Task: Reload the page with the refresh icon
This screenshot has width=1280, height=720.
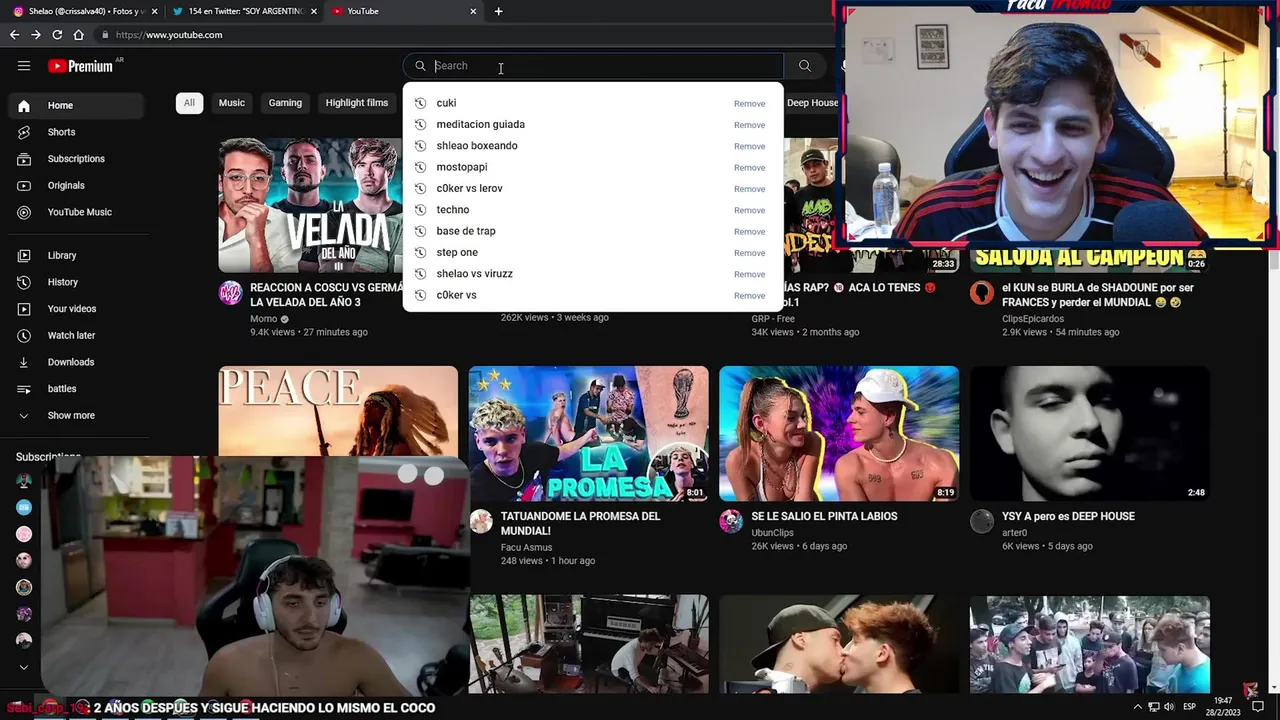Action: click(x=57, y=35)
